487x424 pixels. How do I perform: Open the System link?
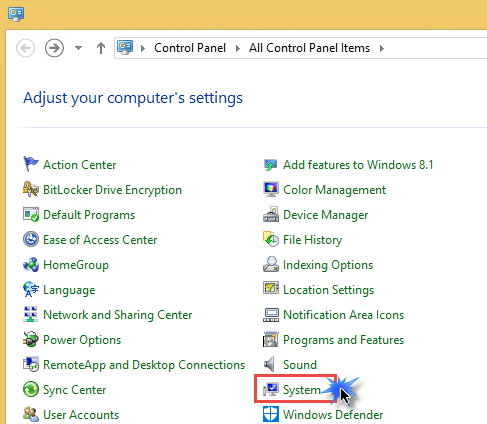click(301, 390)
